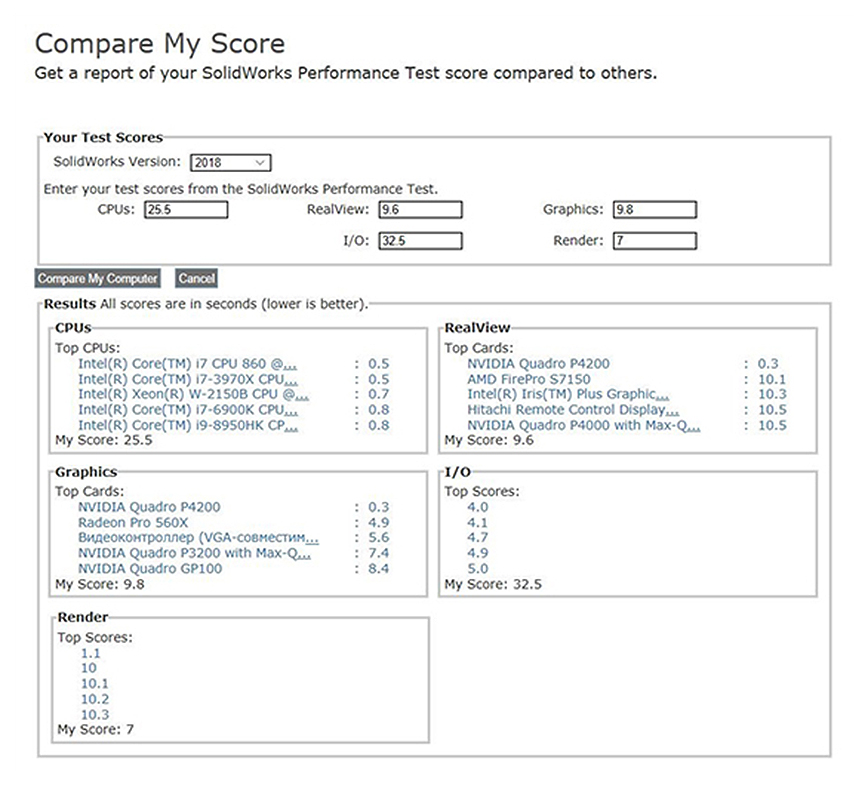Open Intel Core i7-3970X CPU link

pyautogui.click(x=188, y=379)
